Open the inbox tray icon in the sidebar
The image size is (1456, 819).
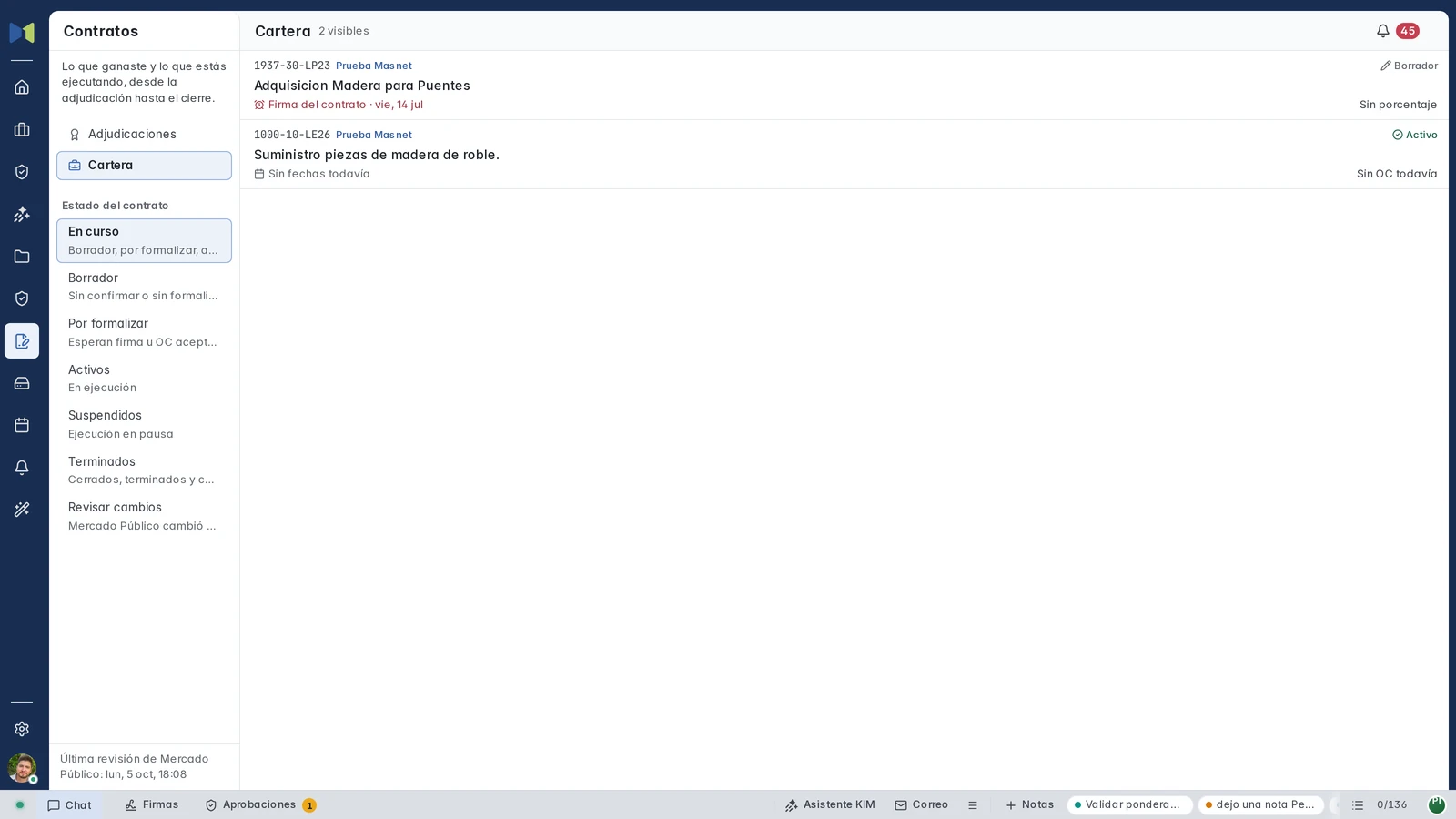[x=22, y=383]
